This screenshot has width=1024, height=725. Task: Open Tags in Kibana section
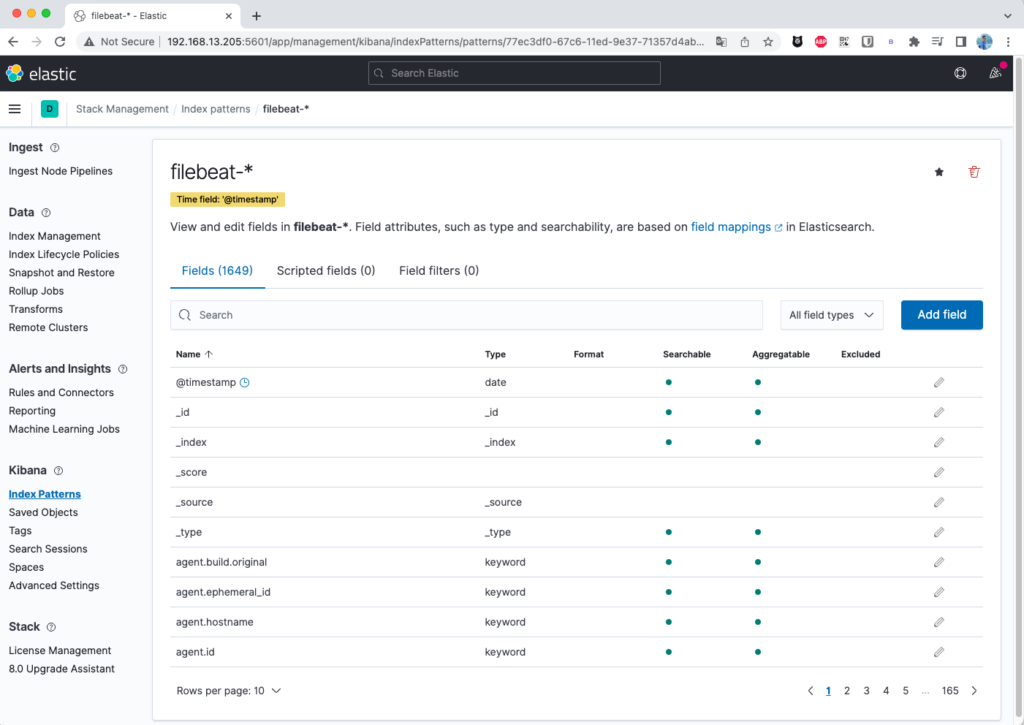pos(20,531)
